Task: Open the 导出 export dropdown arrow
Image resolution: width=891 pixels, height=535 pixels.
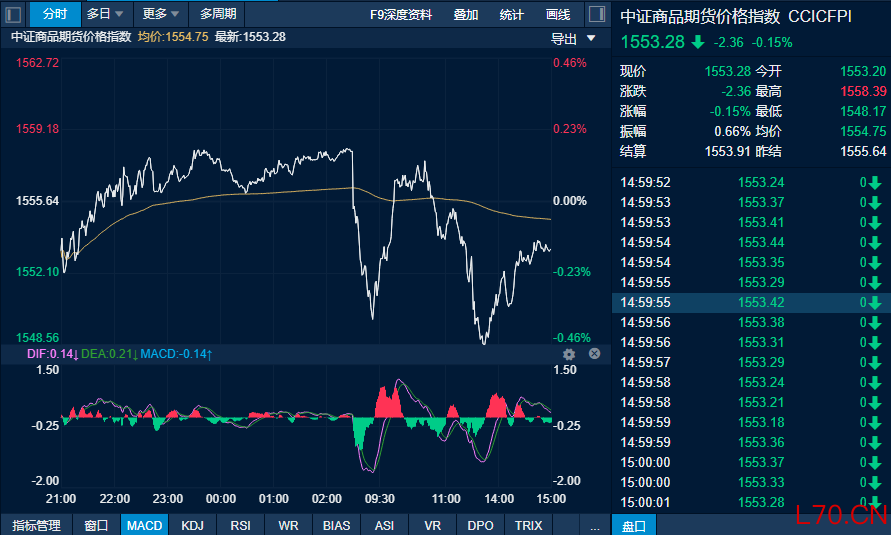Action: (x=591, y=39)
